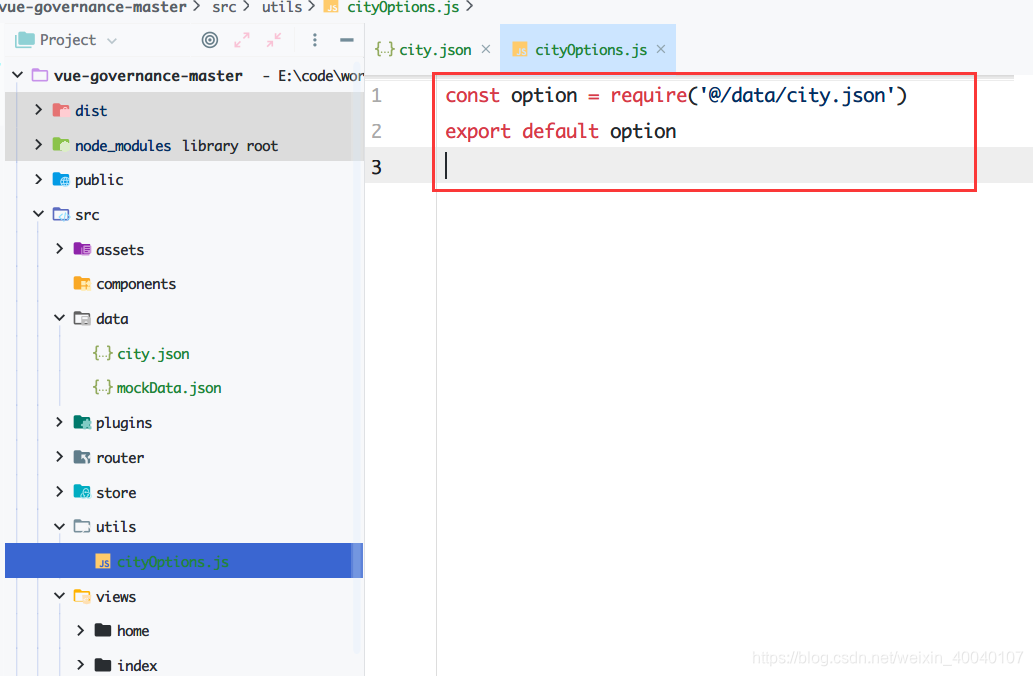This screenshot has width=1033, height=676.
Task: Click the cityOptions.js breadcrumb
Action: click(x=403, y=7)
